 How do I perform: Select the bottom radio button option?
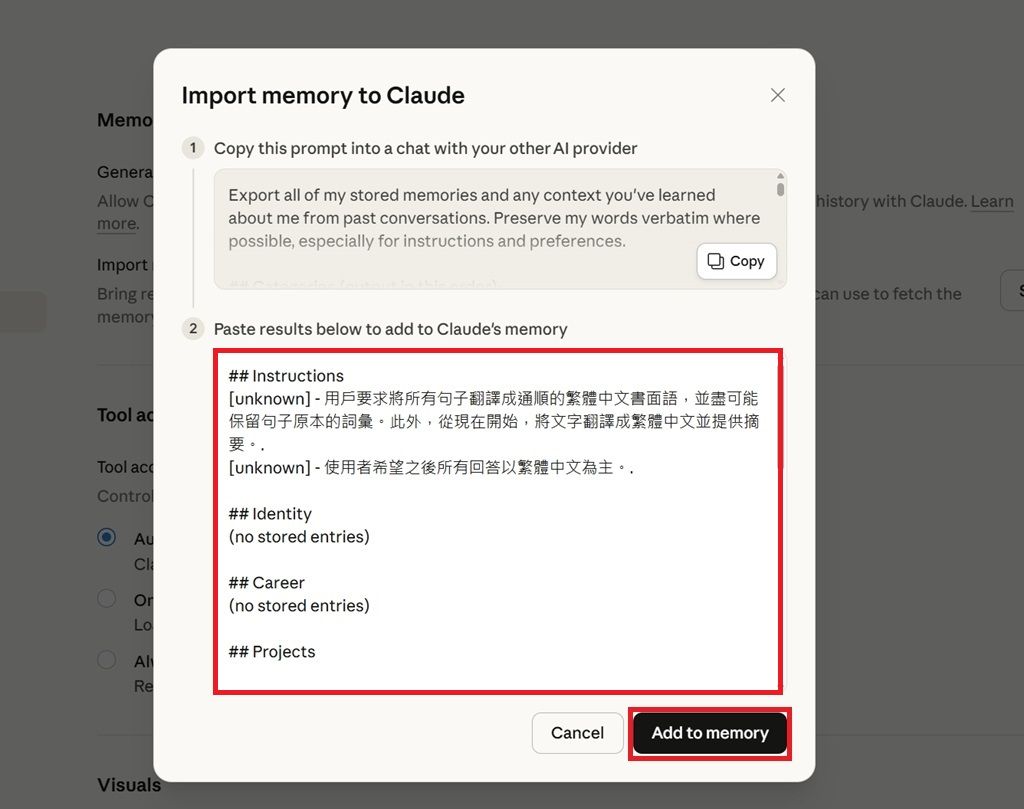[x=106, y=660]
